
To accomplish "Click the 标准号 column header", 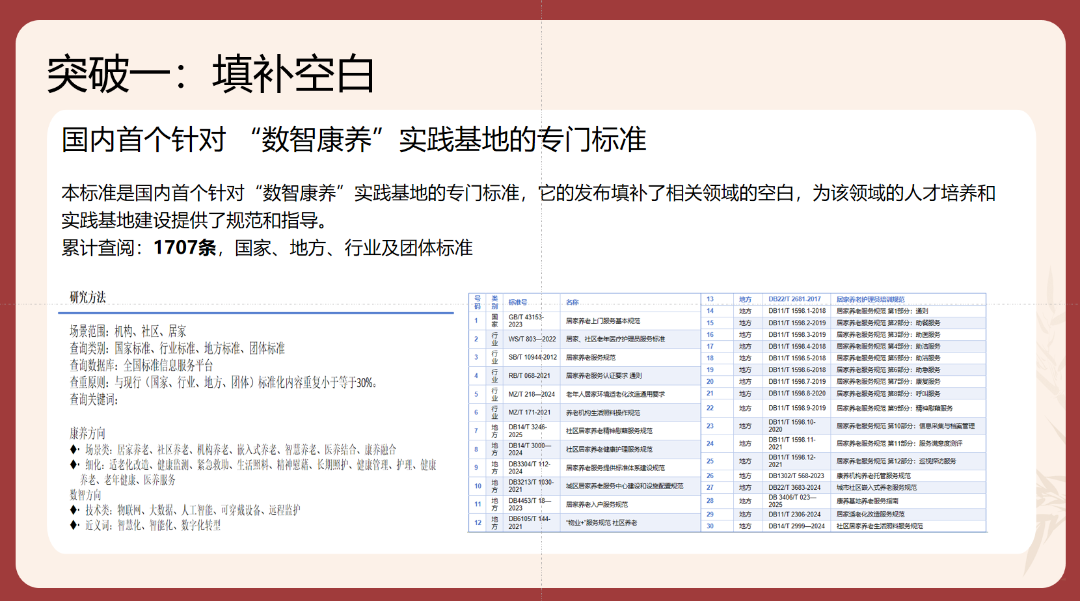I will [x=518, y=301].
